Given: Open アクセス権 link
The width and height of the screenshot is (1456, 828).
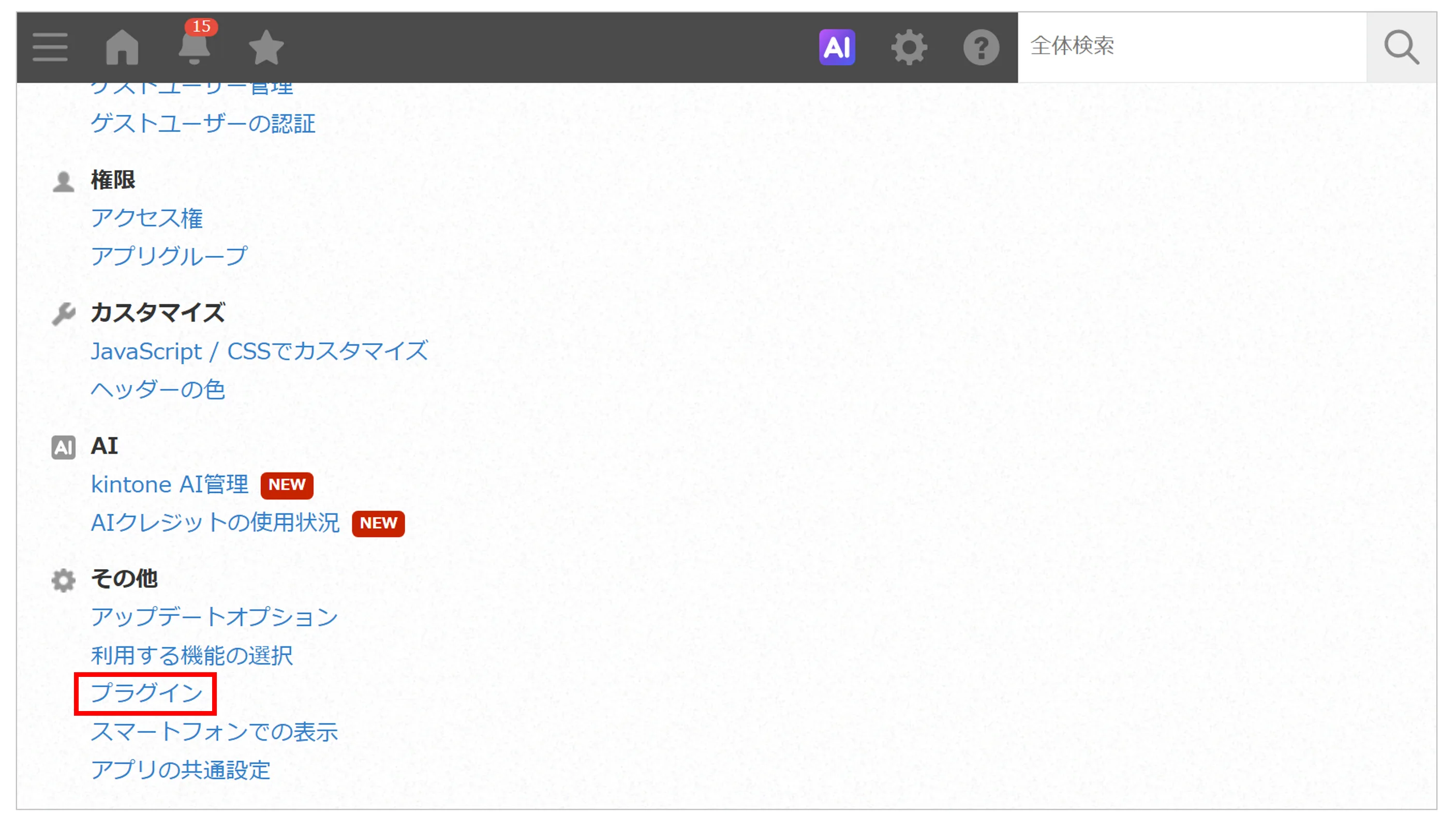Looking at the screenshot, I should [146, 218].
